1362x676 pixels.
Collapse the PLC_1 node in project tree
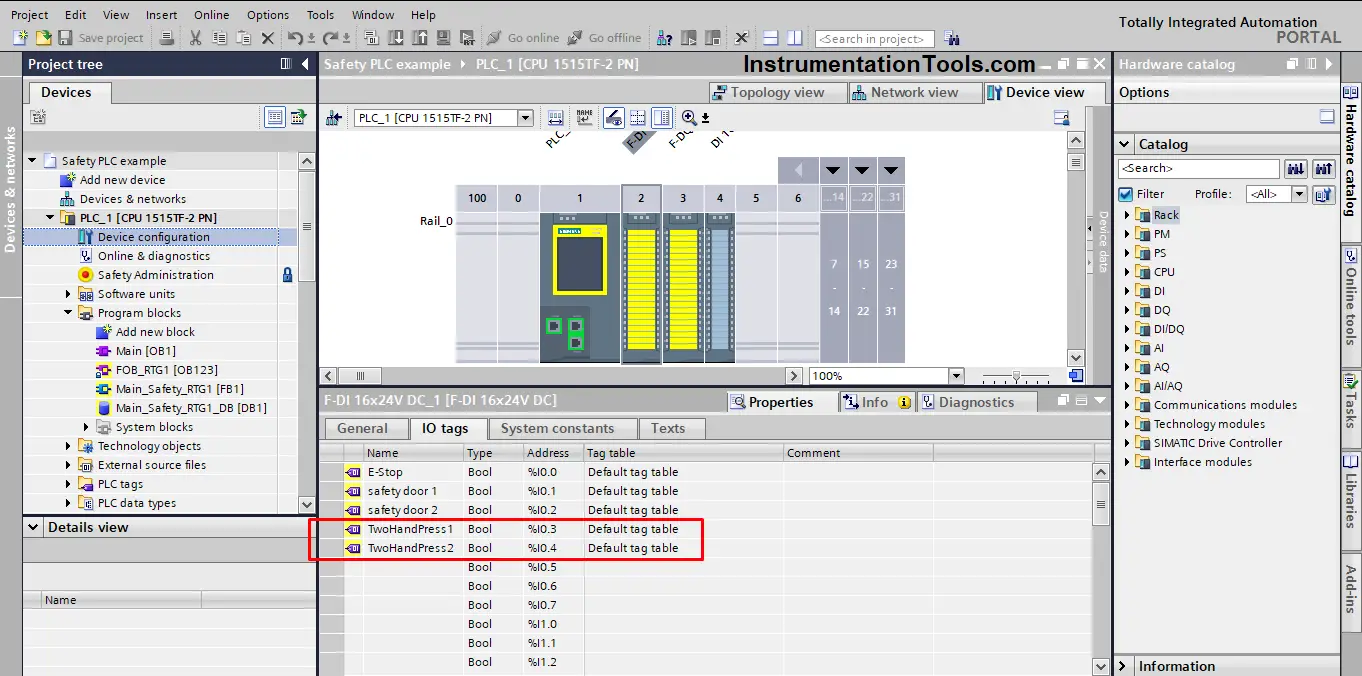click(x=50, y=218)
